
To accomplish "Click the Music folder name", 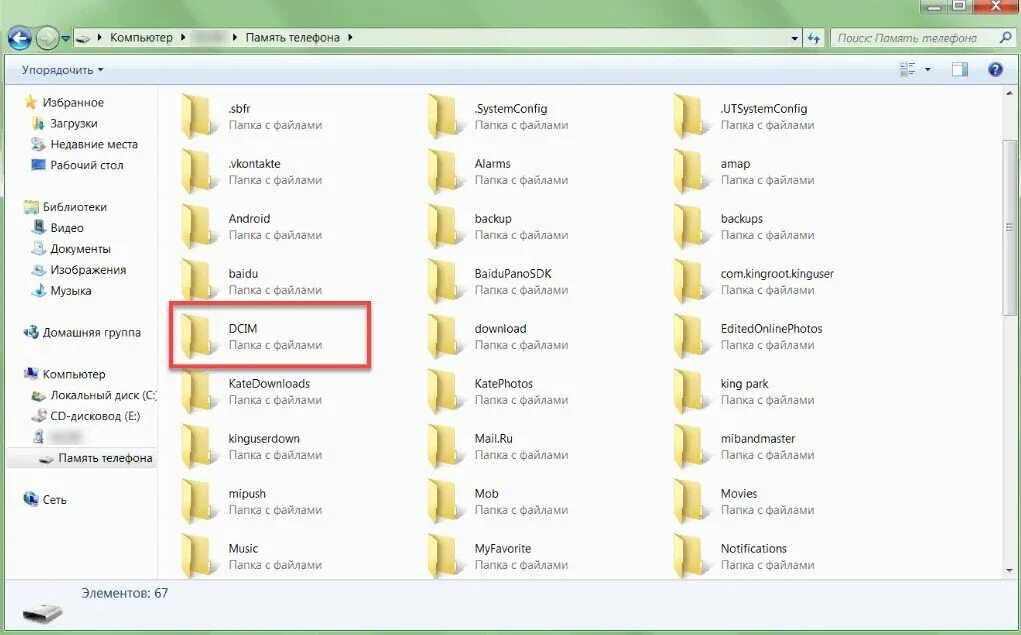I will point(243,548).
